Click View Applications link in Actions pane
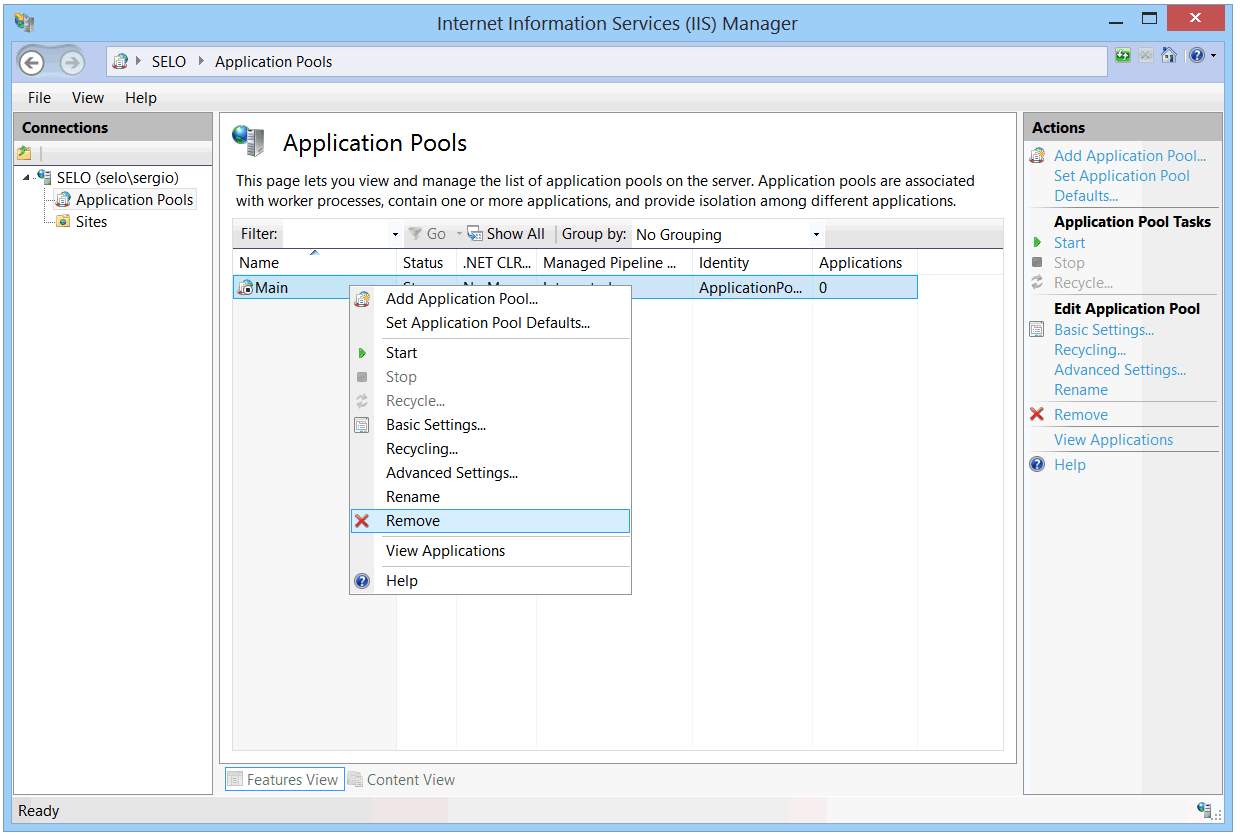Screen dimensions: 1240x836 1114,440
